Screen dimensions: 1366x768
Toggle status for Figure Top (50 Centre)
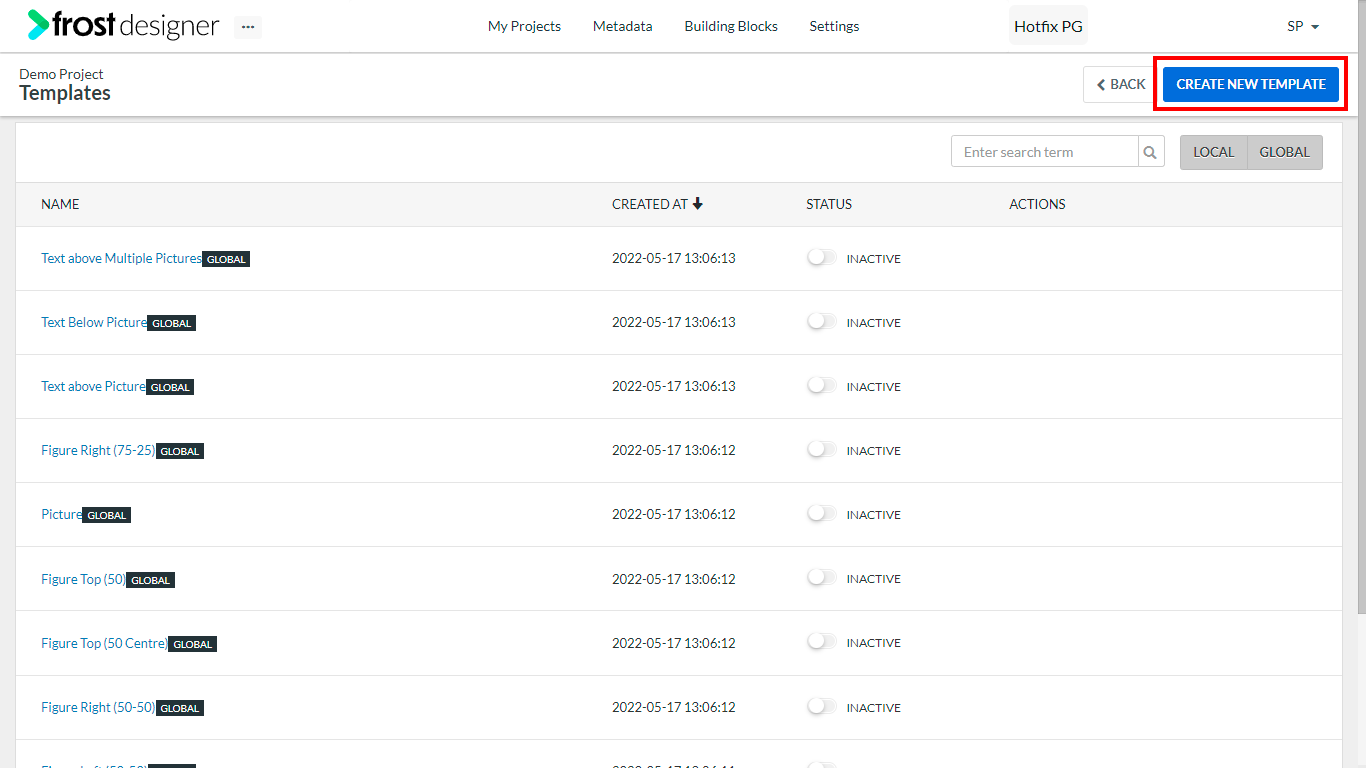822,642
